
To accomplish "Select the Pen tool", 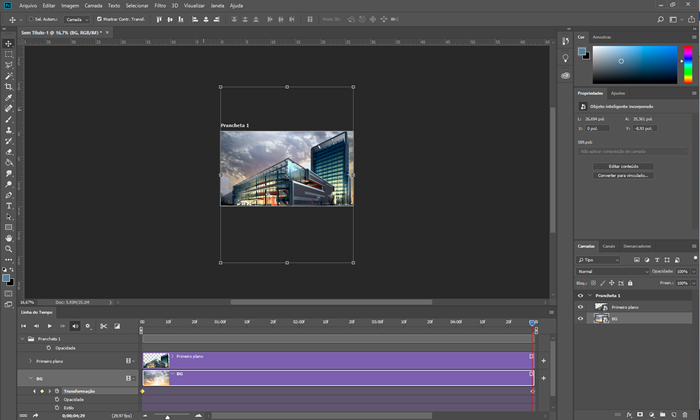I will (8, 195).
